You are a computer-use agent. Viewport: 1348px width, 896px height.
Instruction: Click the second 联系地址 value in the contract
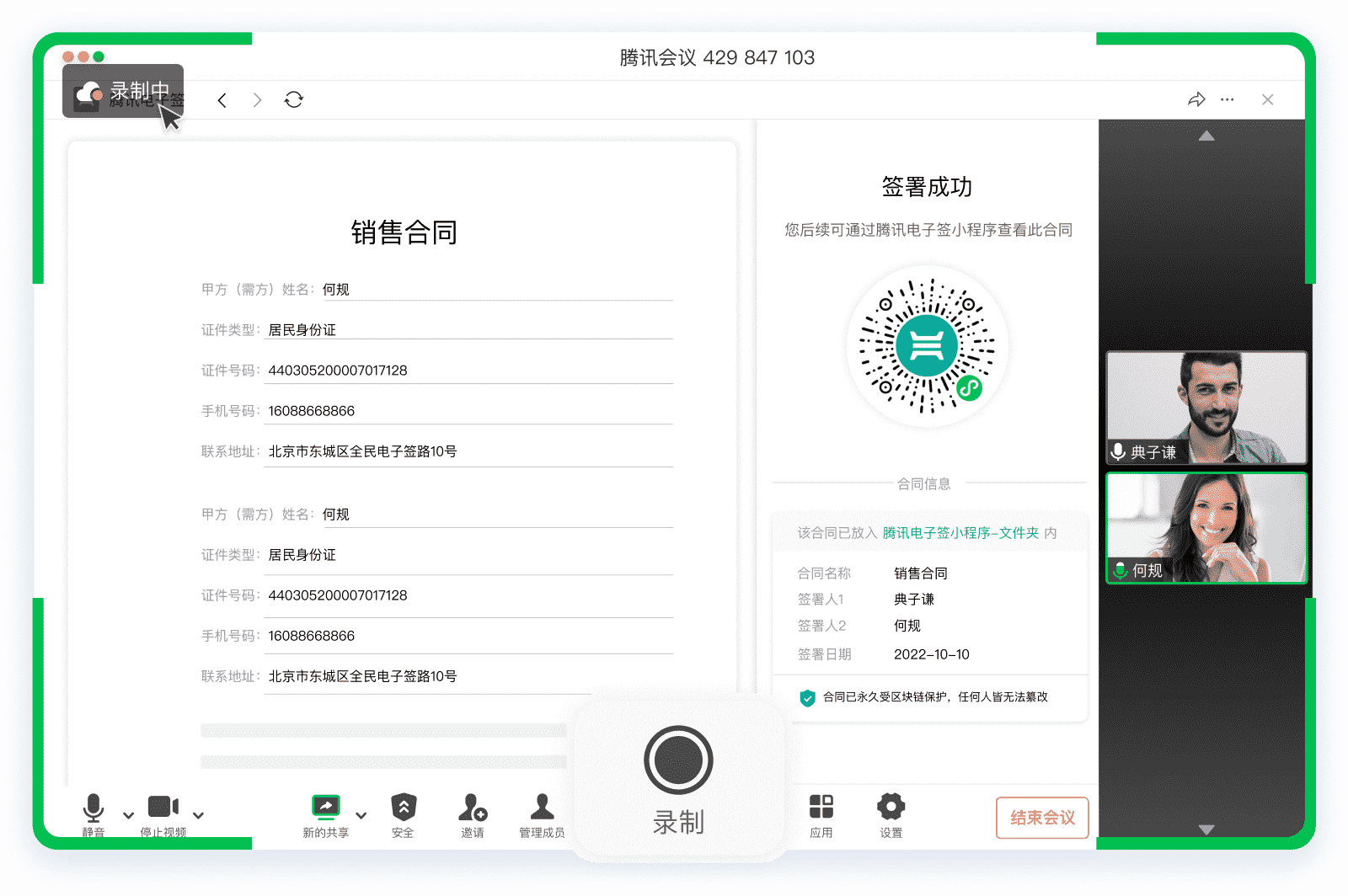pyautogui.click(x=362, y=676)
